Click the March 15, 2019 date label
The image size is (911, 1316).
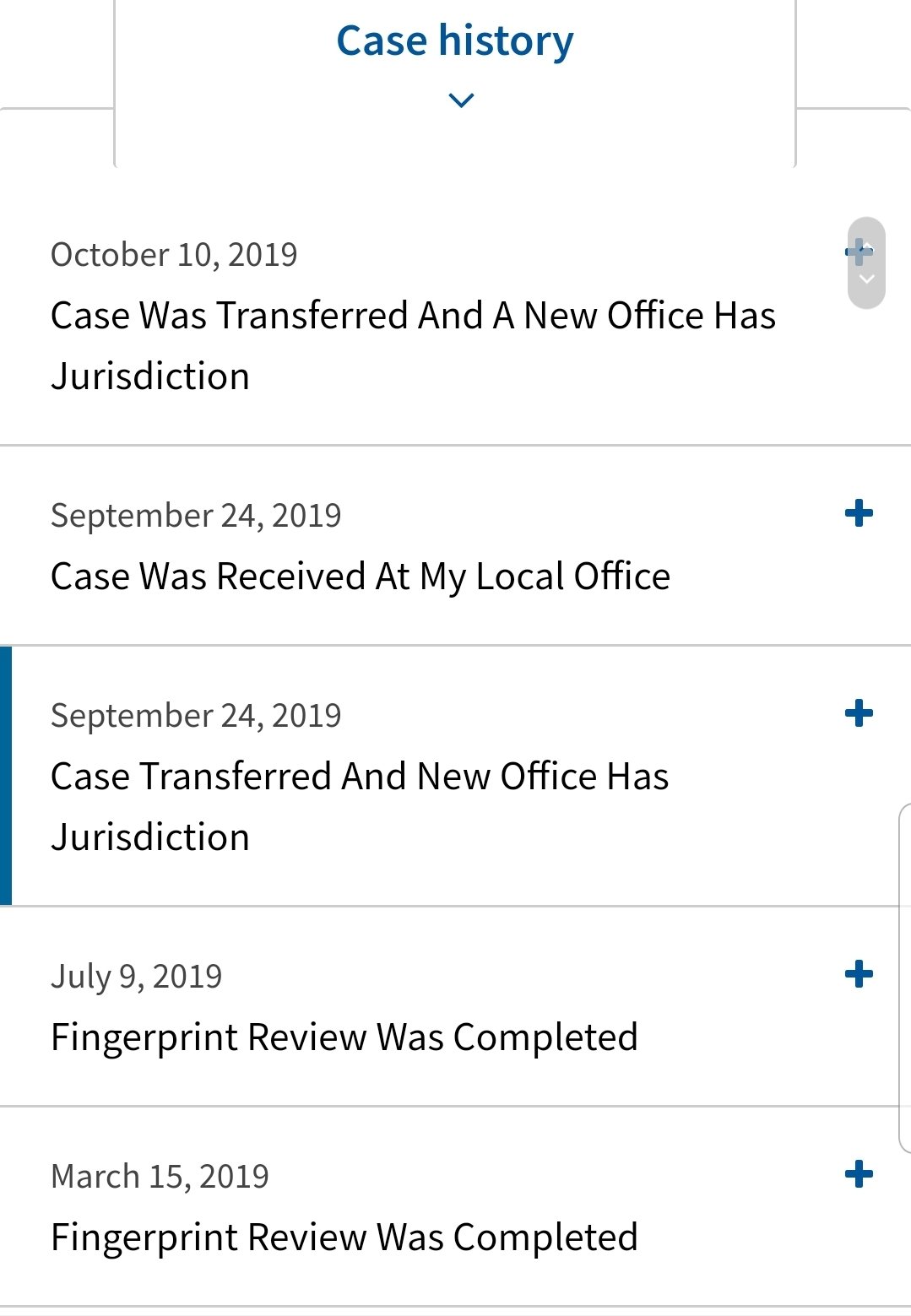coord(160,1177)
